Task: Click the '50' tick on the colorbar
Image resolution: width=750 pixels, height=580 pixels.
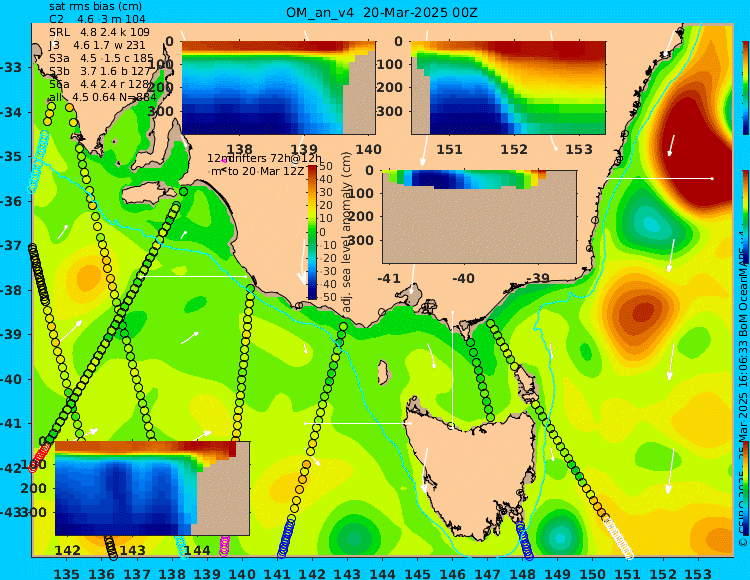Action: click(x=326, y=166)
